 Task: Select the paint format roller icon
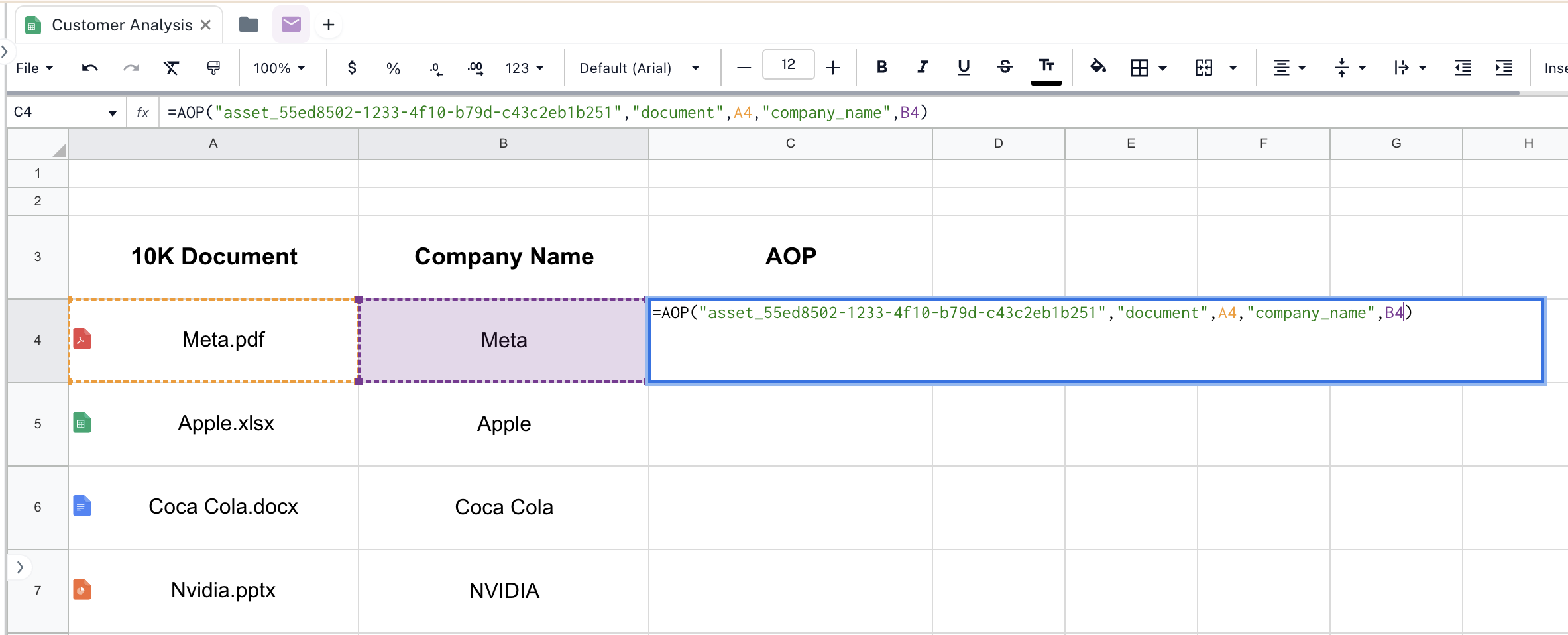pyautogui.click(x=213, y=68)
